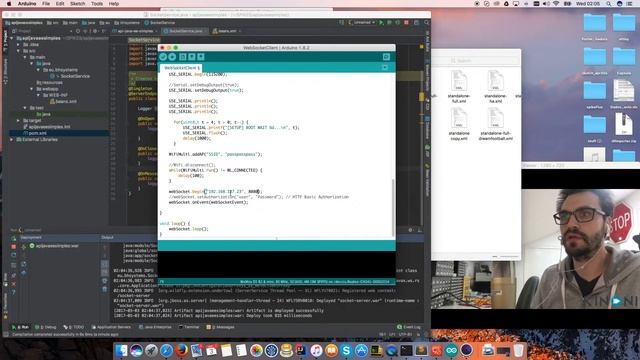This screenshot has width=640, height=360.
Task: Click the Apple menu icon
Action: 9,4
